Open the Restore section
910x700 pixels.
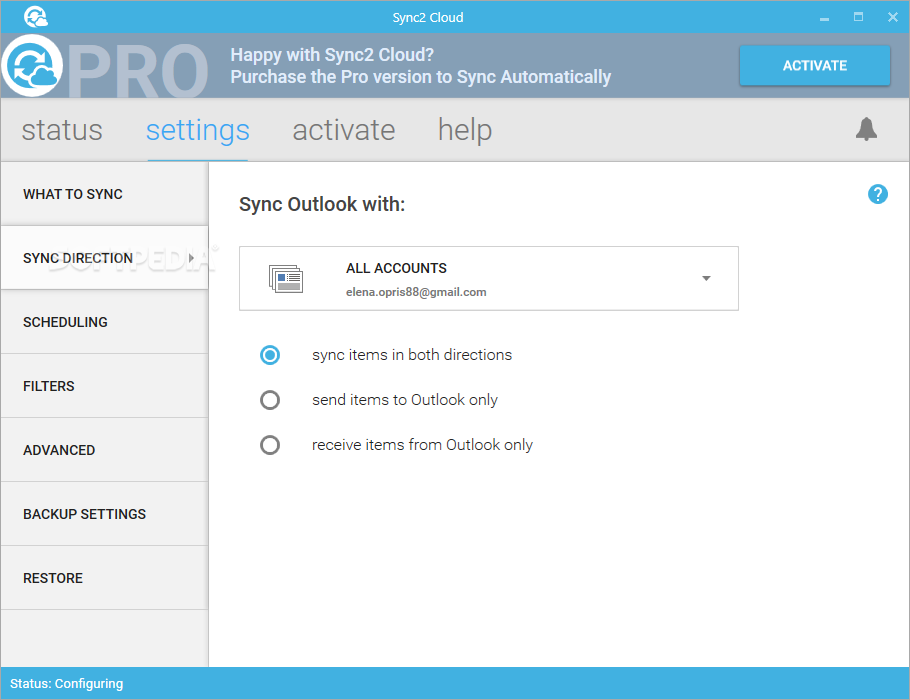tap(104, 578)
